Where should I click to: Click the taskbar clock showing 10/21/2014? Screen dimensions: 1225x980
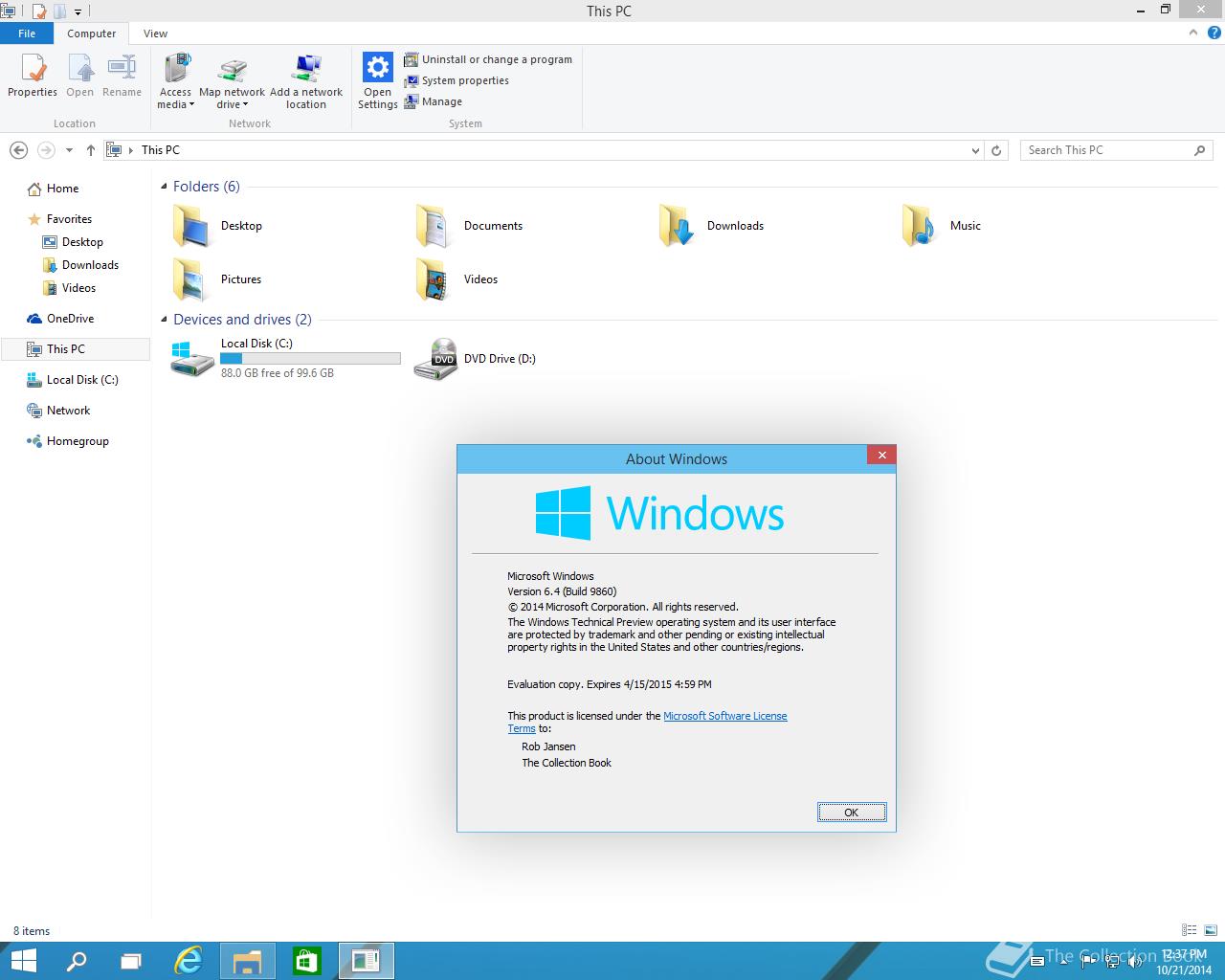coord(1184,962)
